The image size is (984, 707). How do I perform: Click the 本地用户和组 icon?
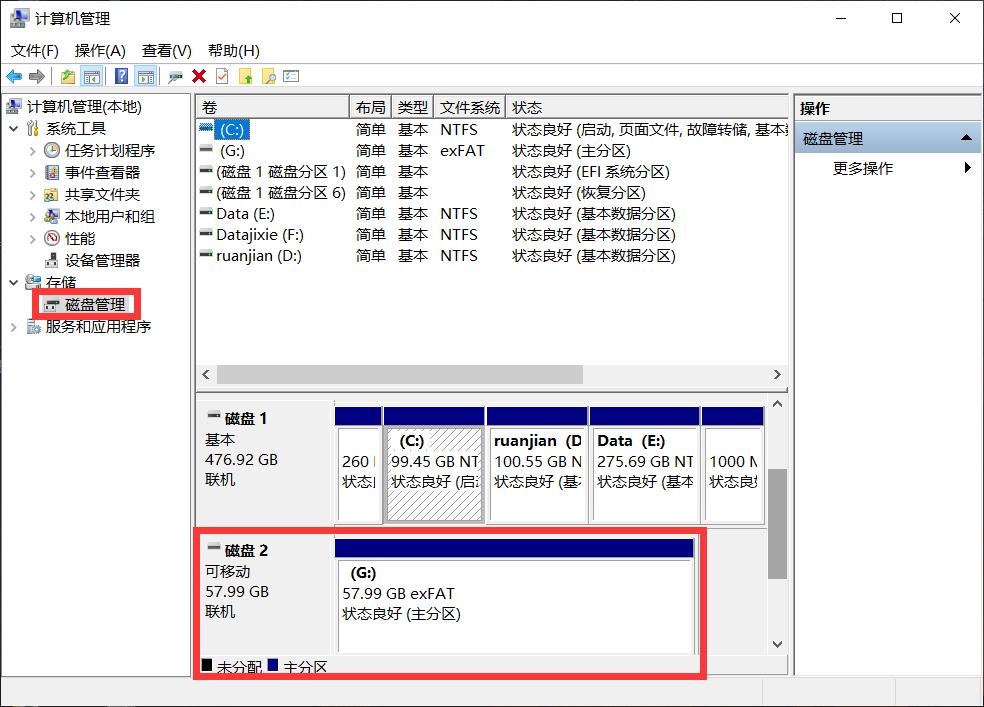click(x=51, y=216)
